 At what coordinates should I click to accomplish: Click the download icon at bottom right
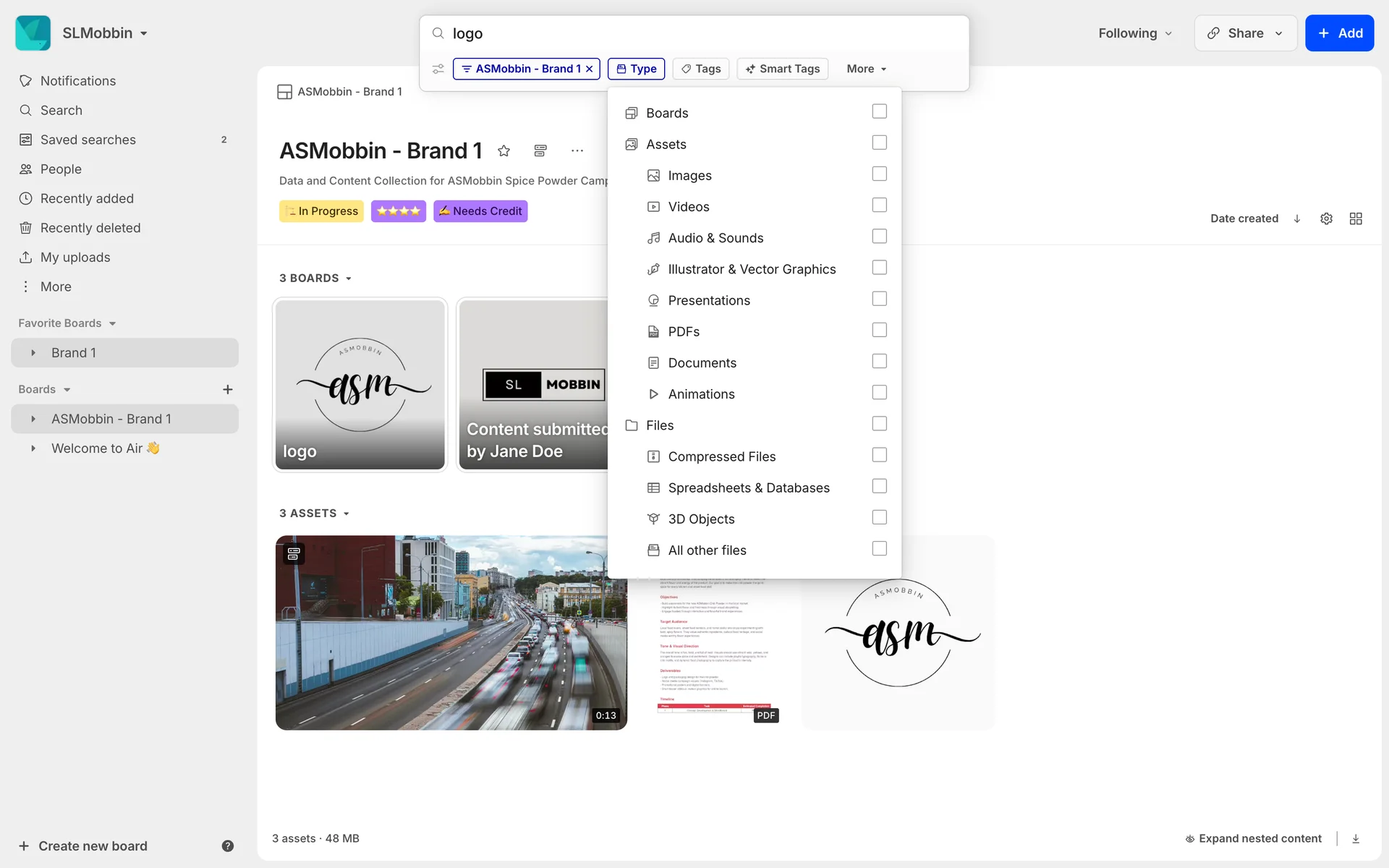point(1356,838)
